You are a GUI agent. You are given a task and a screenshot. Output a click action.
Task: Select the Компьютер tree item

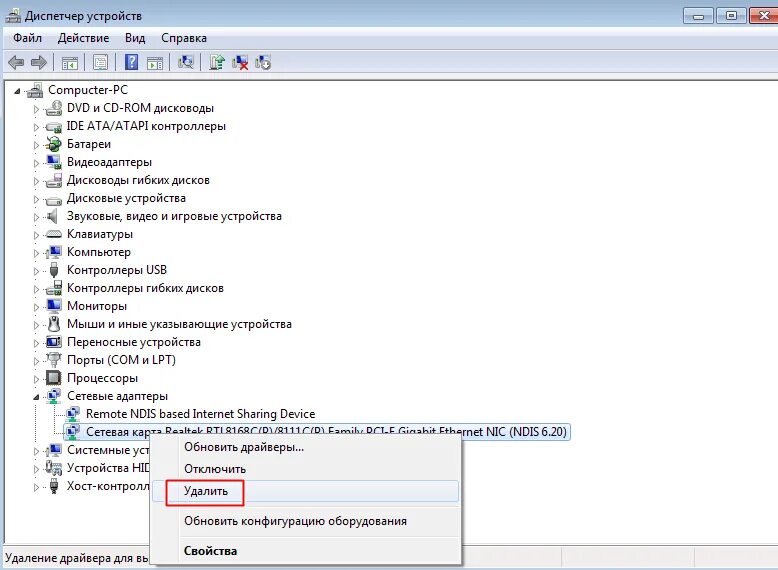99,252
